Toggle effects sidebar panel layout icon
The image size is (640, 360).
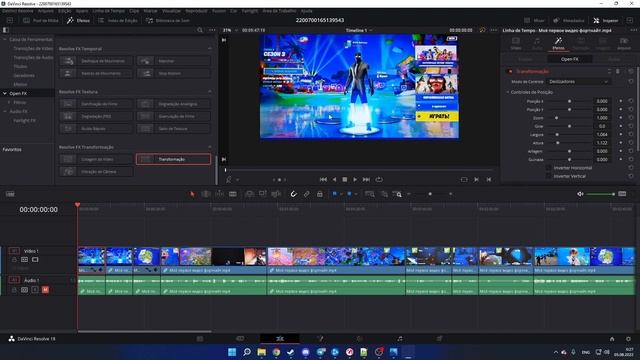[x=6, y=30]
